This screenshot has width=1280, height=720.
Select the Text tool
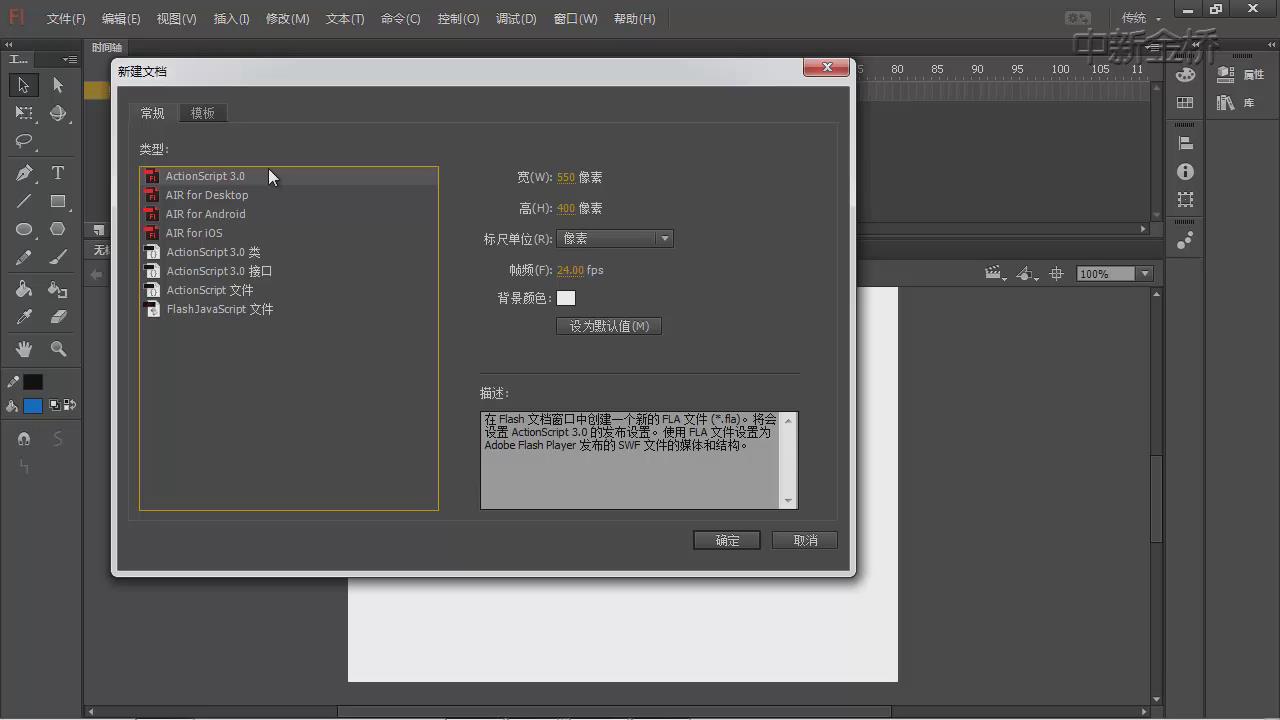coord(58,173)
